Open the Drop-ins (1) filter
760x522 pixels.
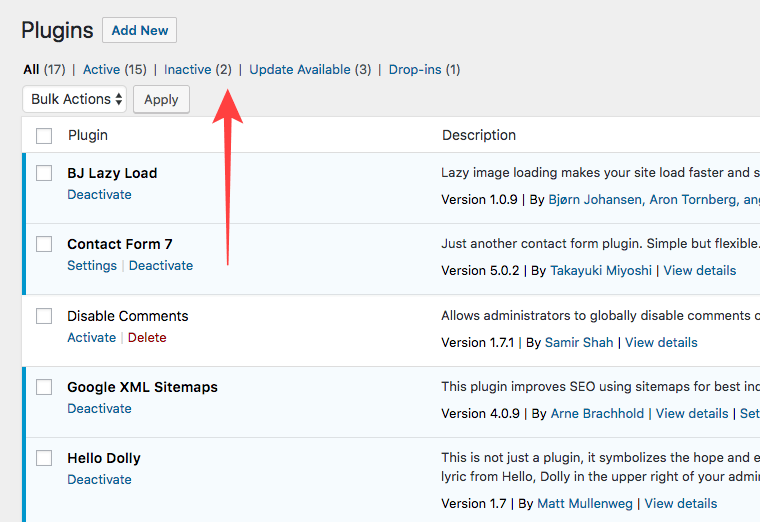425,70
